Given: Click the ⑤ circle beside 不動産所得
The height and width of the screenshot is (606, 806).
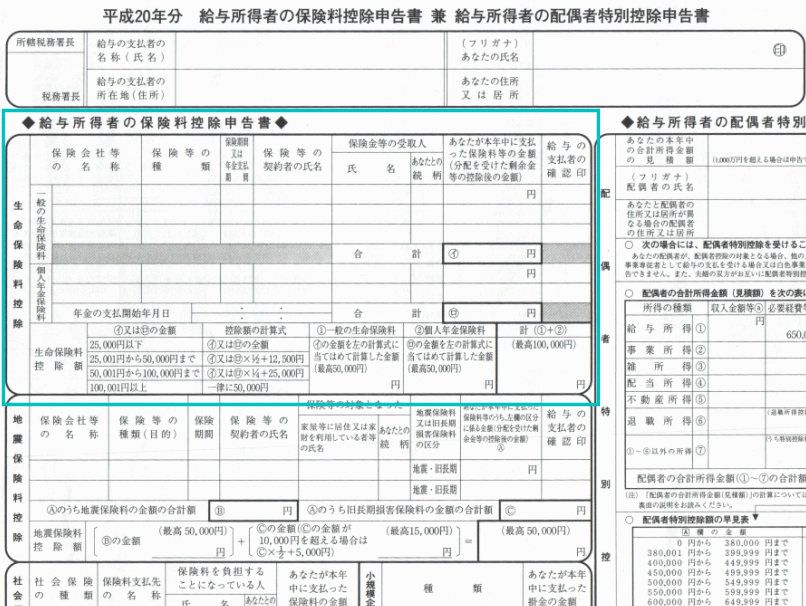Looking at the screenshot, I should coord(699,399).
